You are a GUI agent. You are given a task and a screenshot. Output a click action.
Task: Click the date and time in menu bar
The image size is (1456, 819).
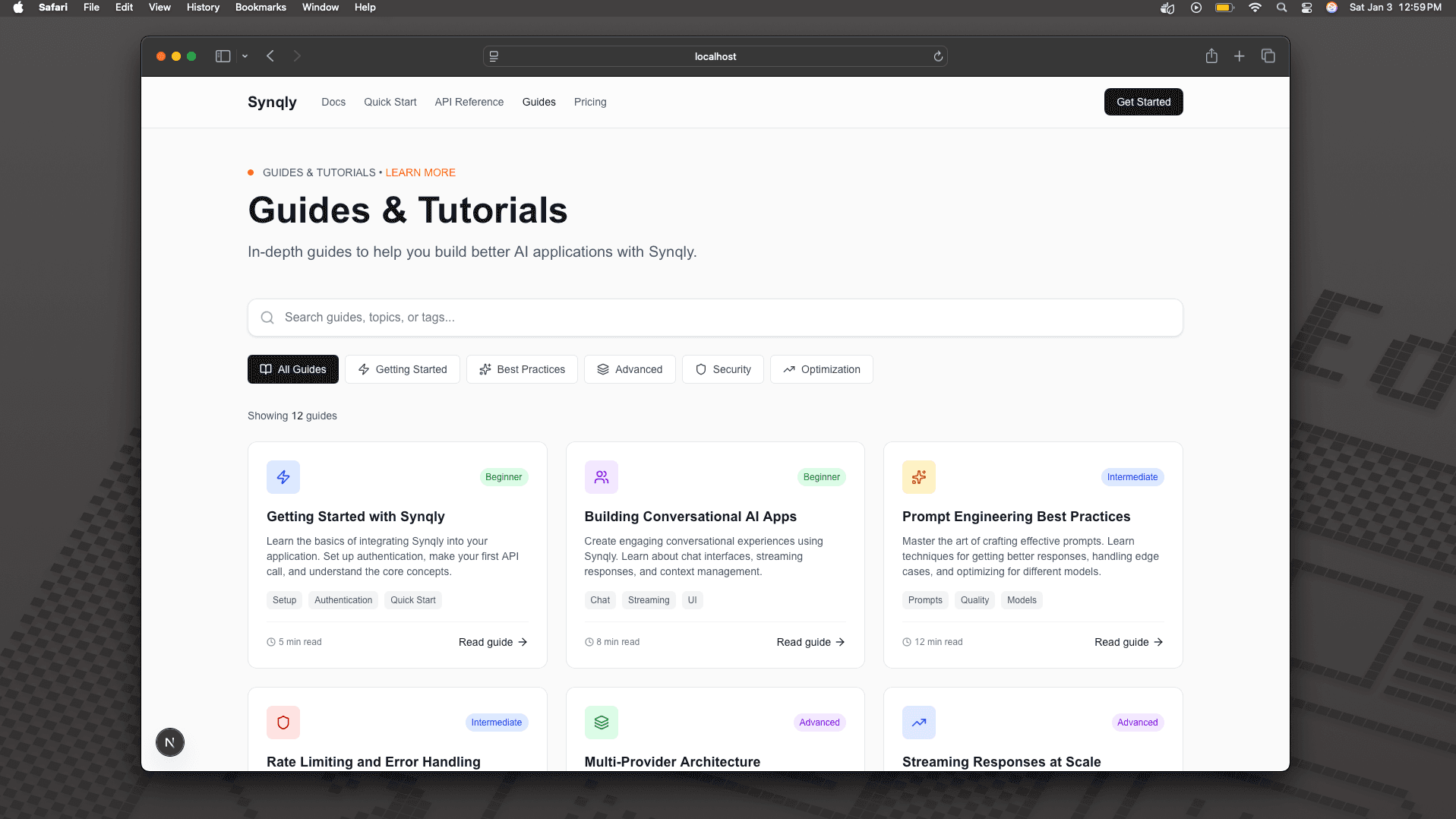pyautogui.click(x=1395, y=8)
